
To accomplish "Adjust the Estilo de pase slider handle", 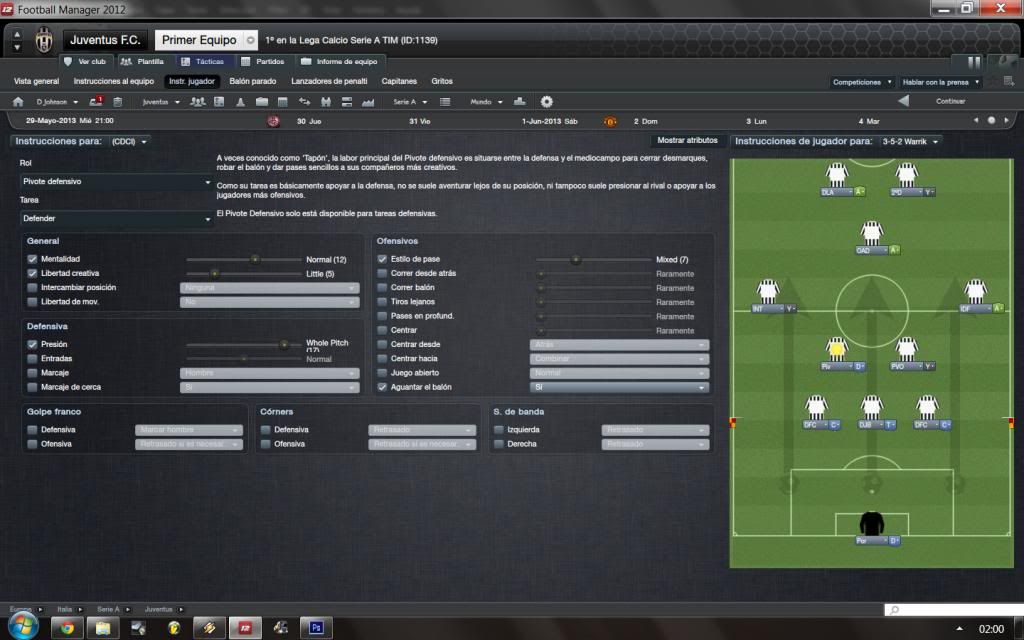I will coord(575,260).
